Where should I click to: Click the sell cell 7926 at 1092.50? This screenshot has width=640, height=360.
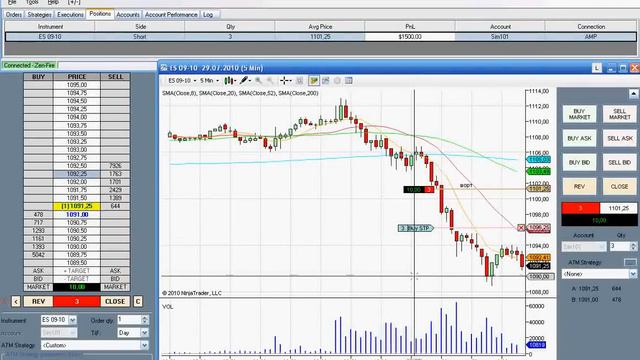tap(115, 166)
